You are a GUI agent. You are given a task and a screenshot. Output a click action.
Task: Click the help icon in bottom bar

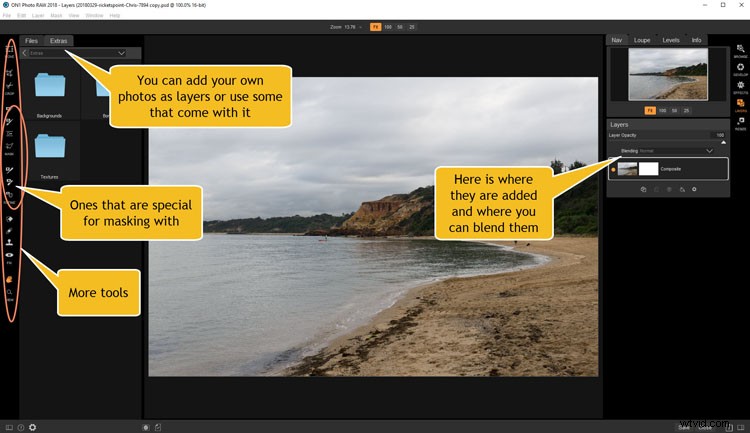tap(21, 427)
